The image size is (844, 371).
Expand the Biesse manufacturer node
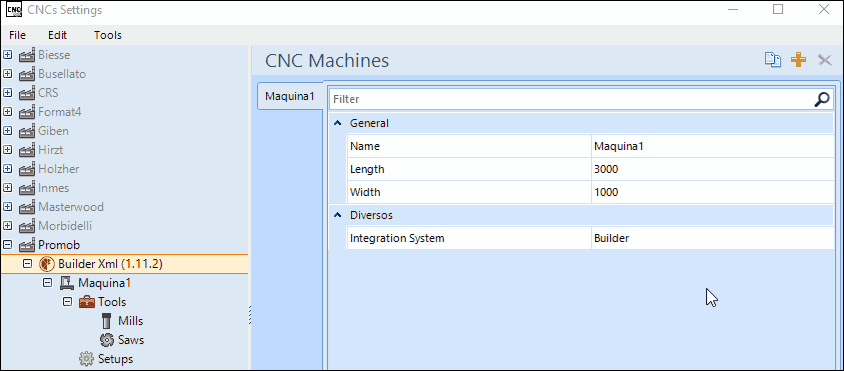[x=8, y=54]
